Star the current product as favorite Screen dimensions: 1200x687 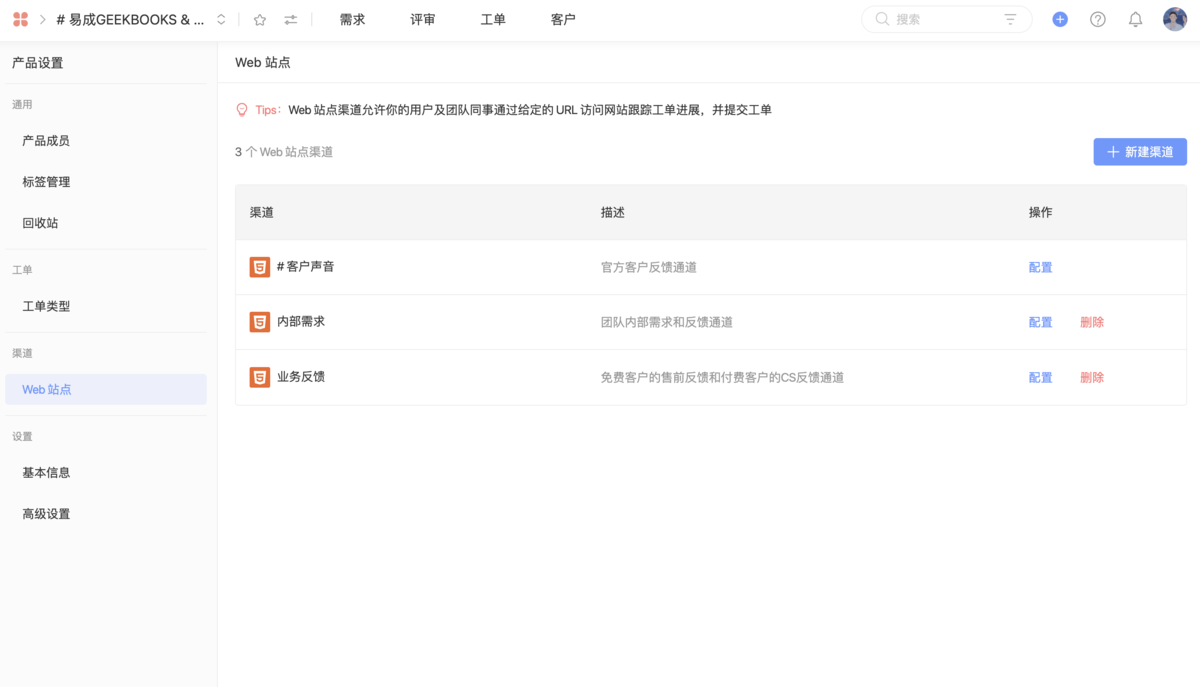(259, 18)
